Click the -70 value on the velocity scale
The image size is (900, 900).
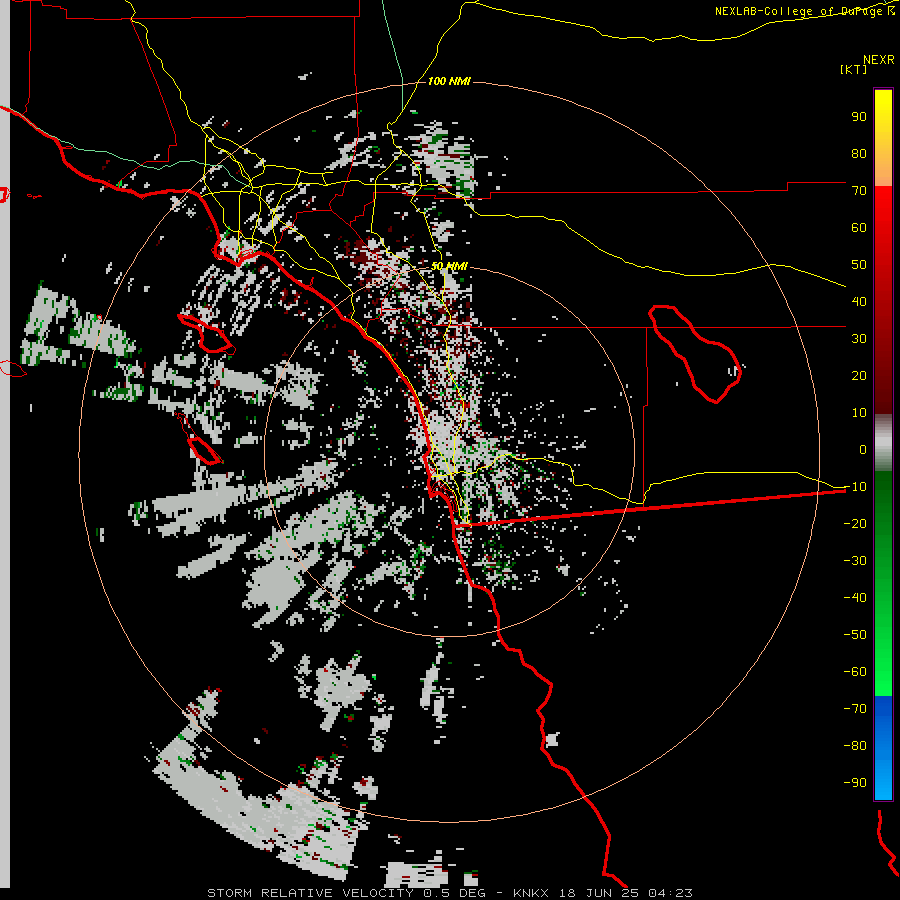click(x=855, y=709)
